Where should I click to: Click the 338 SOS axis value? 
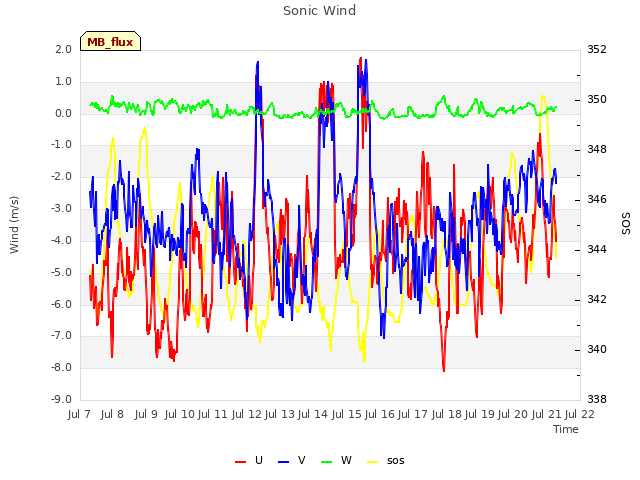point(597,399)
